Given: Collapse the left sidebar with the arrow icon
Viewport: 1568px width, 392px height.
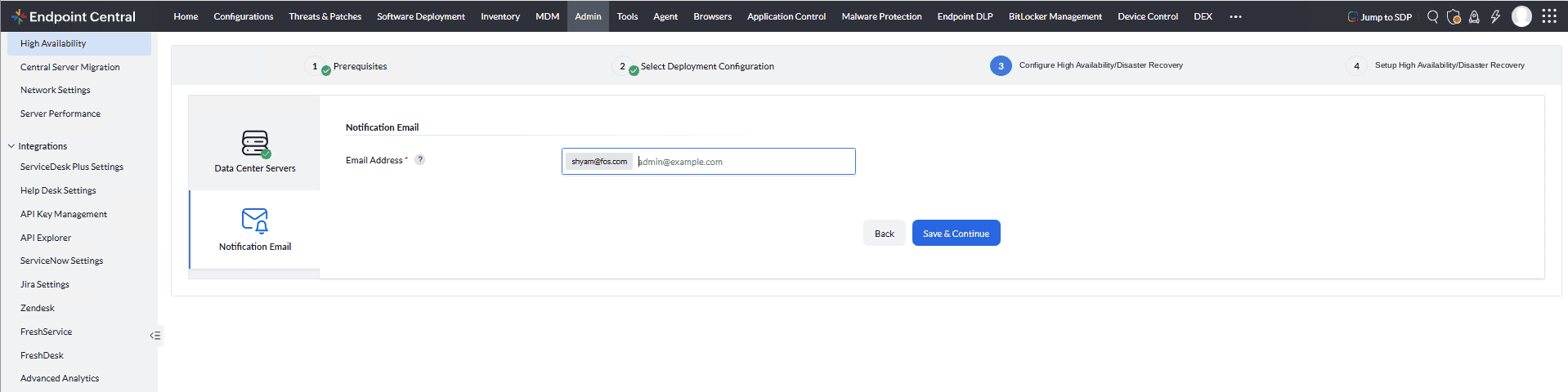Looking at the screenshot, I should pyautogui.click(x=155, y=336).
